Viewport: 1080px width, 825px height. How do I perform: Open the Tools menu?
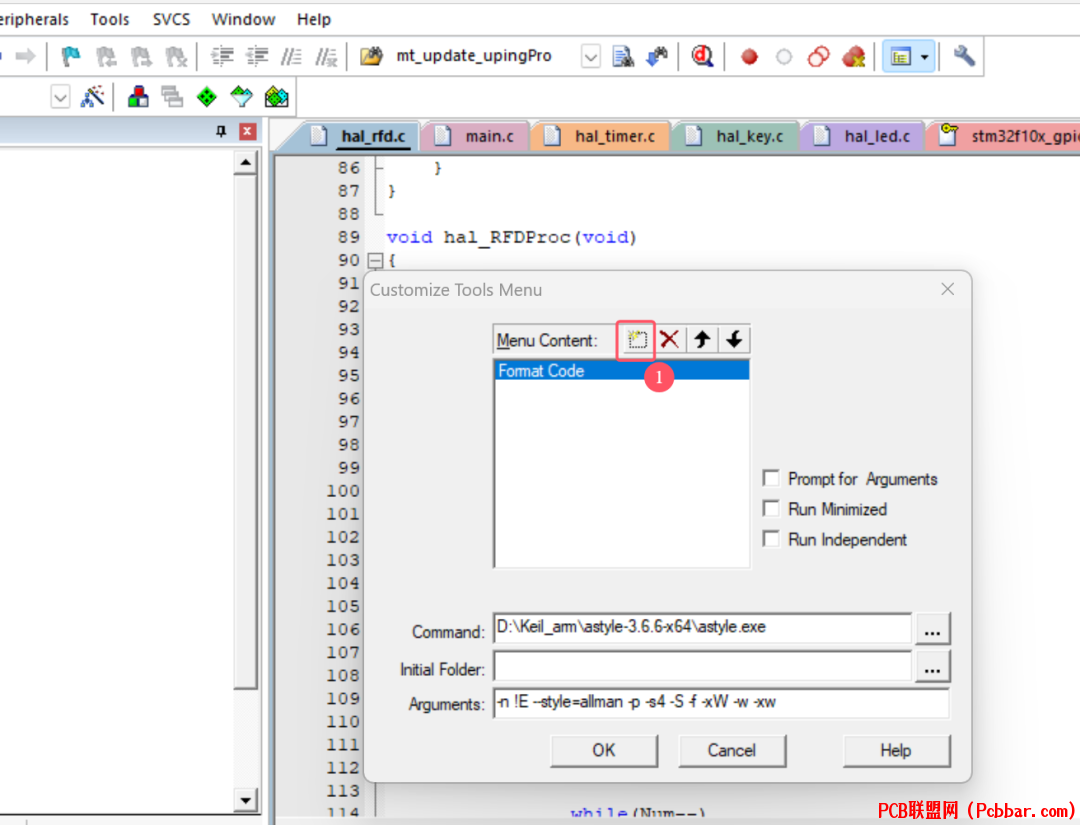(110, 19)
